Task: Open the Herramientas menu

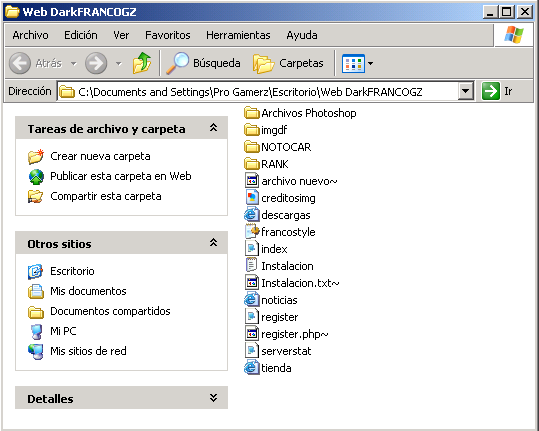Action: 238,35
